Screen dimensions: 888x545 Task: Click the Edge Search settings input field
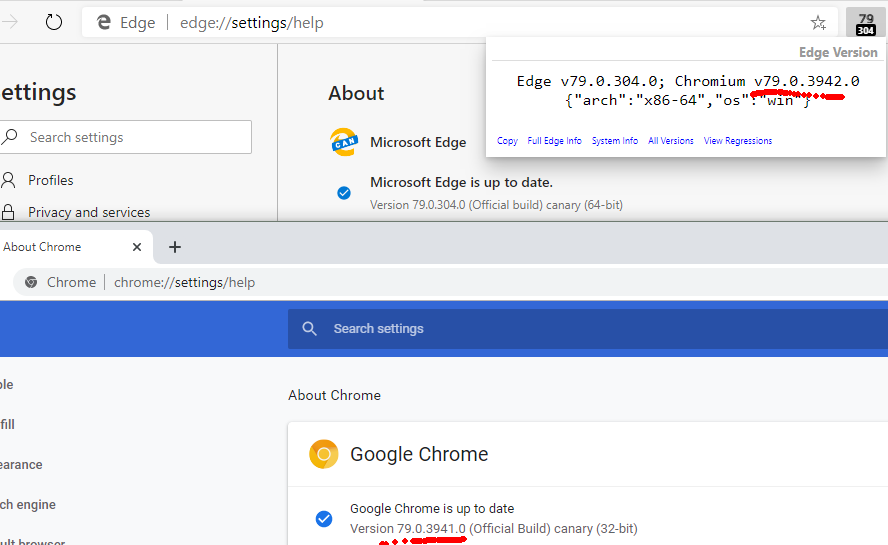click(x=126, y=137)
